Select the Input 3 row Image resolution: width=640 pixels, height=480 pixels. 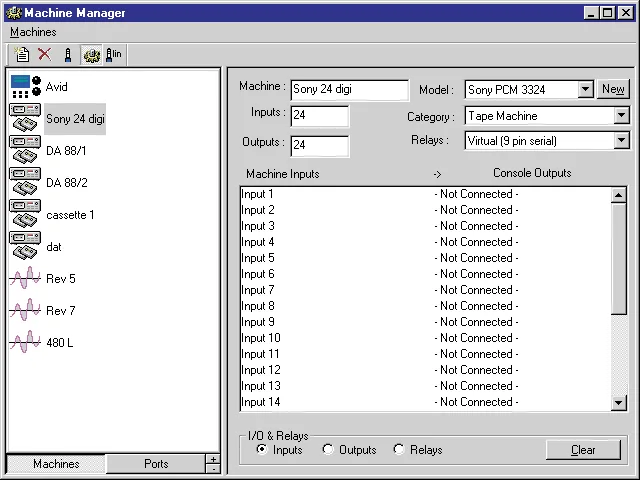tap(425, 226)
